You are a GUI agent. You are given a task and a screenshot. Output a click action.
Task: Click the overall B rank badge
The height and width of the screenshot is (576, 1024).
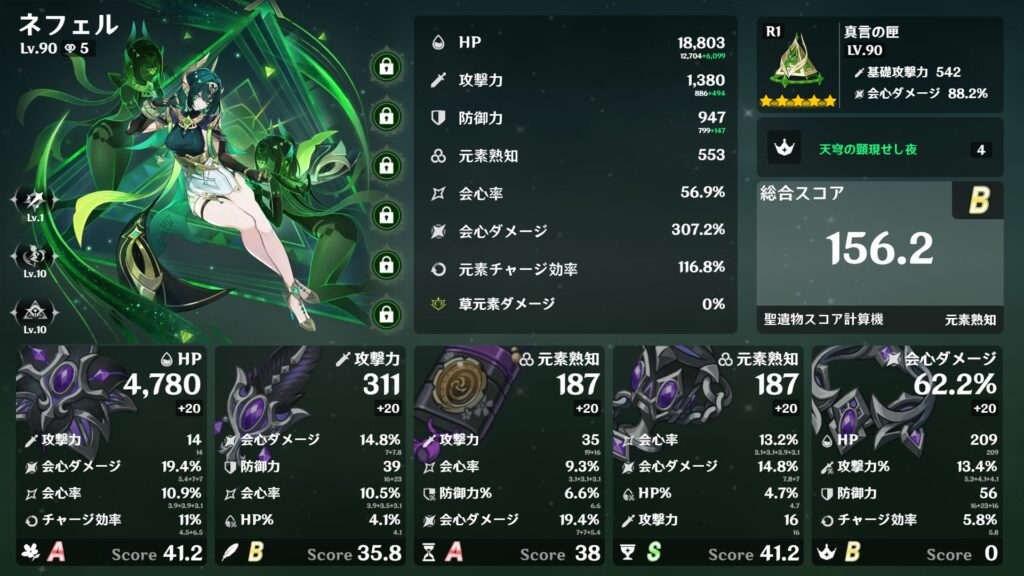(x=978, y=200)
